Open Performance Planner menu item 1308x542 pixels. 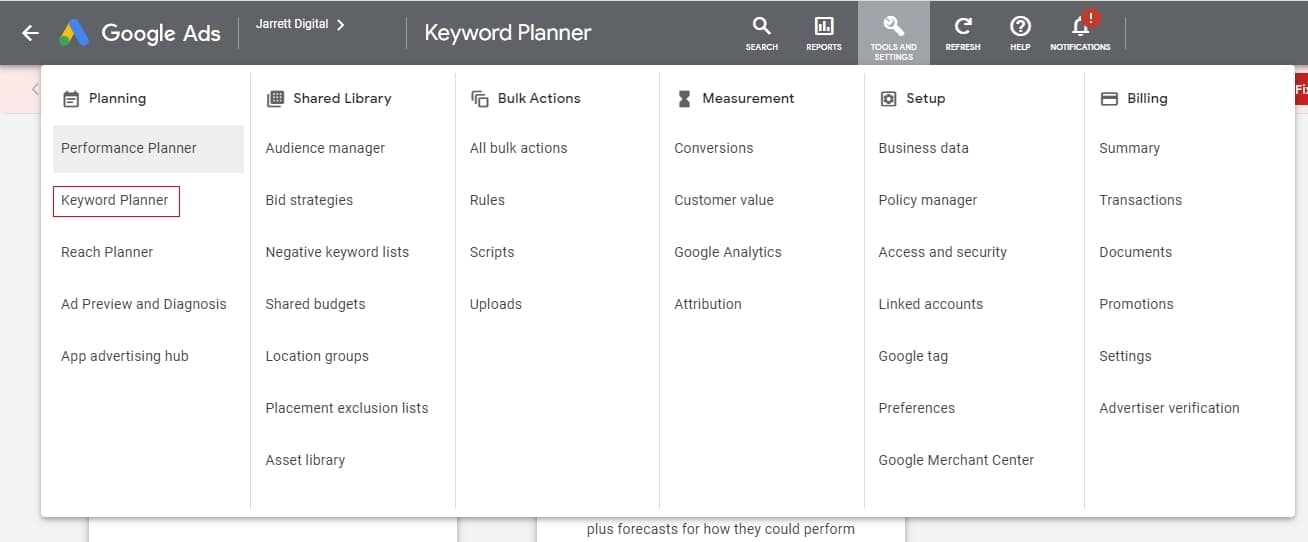(x=129, y=148)
